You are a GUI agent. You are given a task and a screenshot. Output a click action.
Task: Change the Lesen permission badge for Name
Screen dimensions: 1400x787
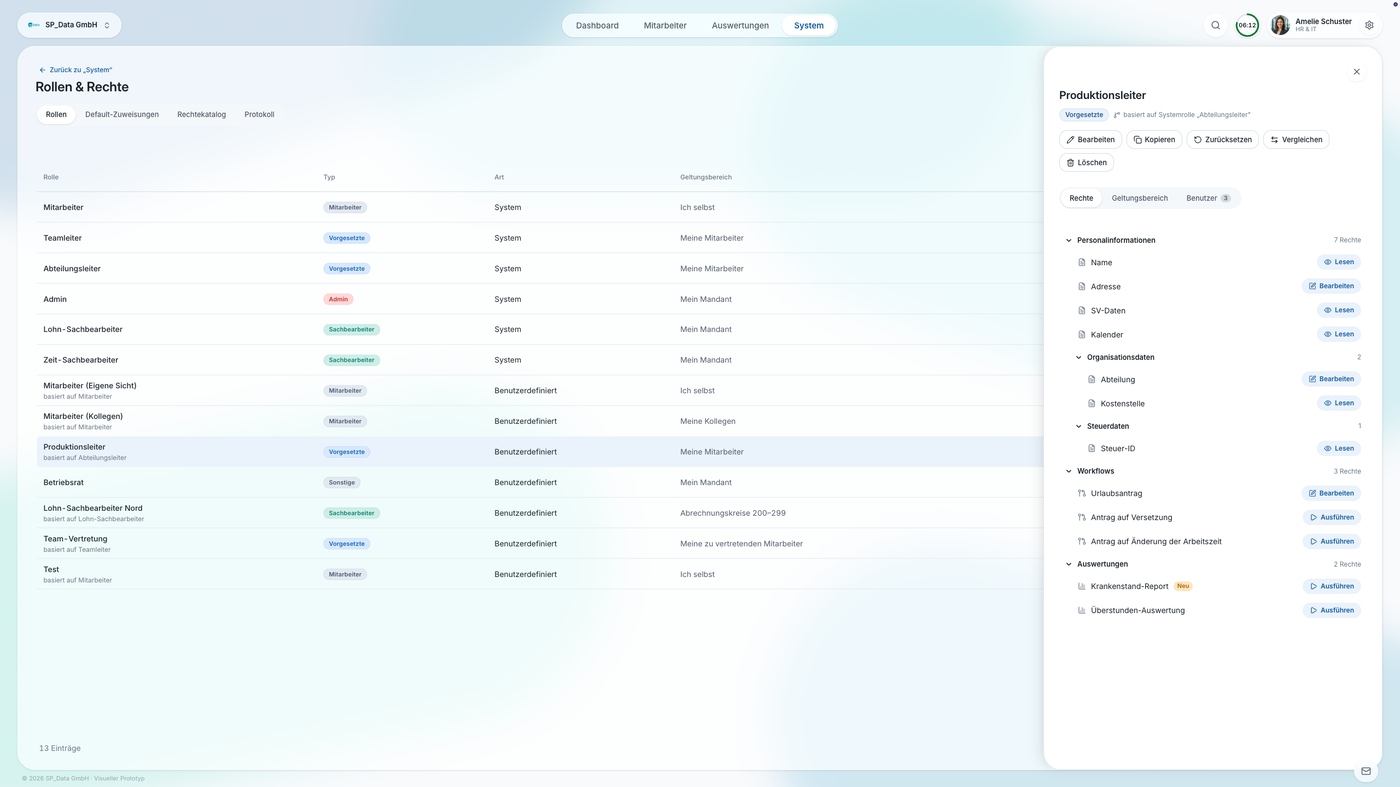(1339, 262)
